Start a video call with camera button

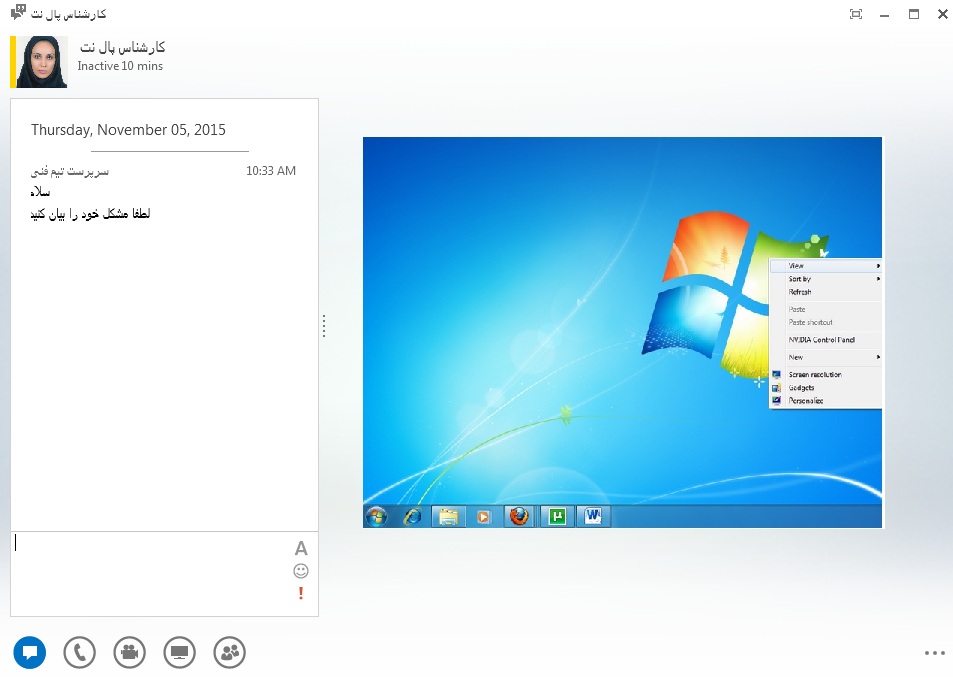coord(129,652)
